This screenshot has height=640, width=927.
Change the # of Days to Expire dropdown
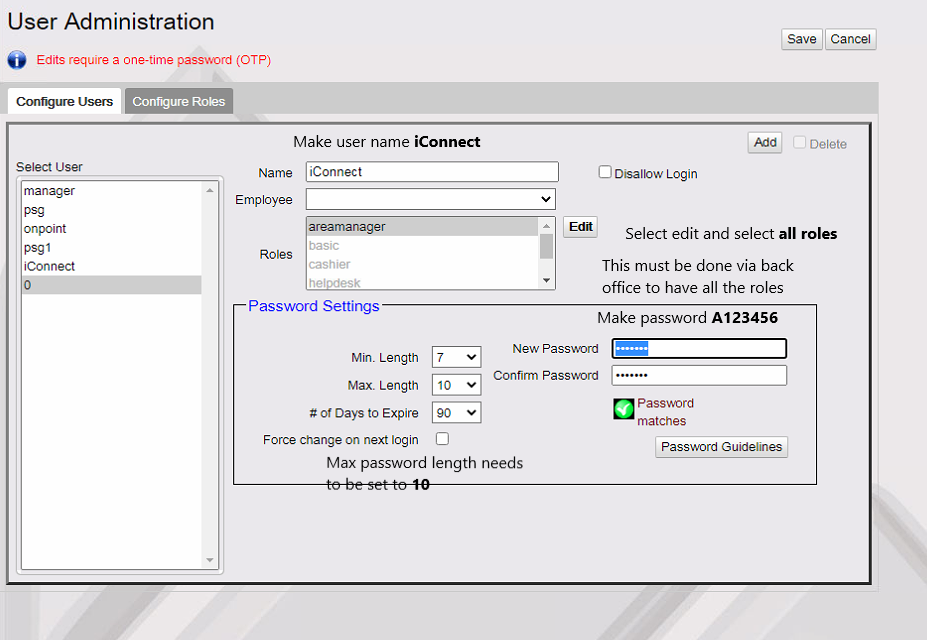pyautogui.click(x=456, y=412)
